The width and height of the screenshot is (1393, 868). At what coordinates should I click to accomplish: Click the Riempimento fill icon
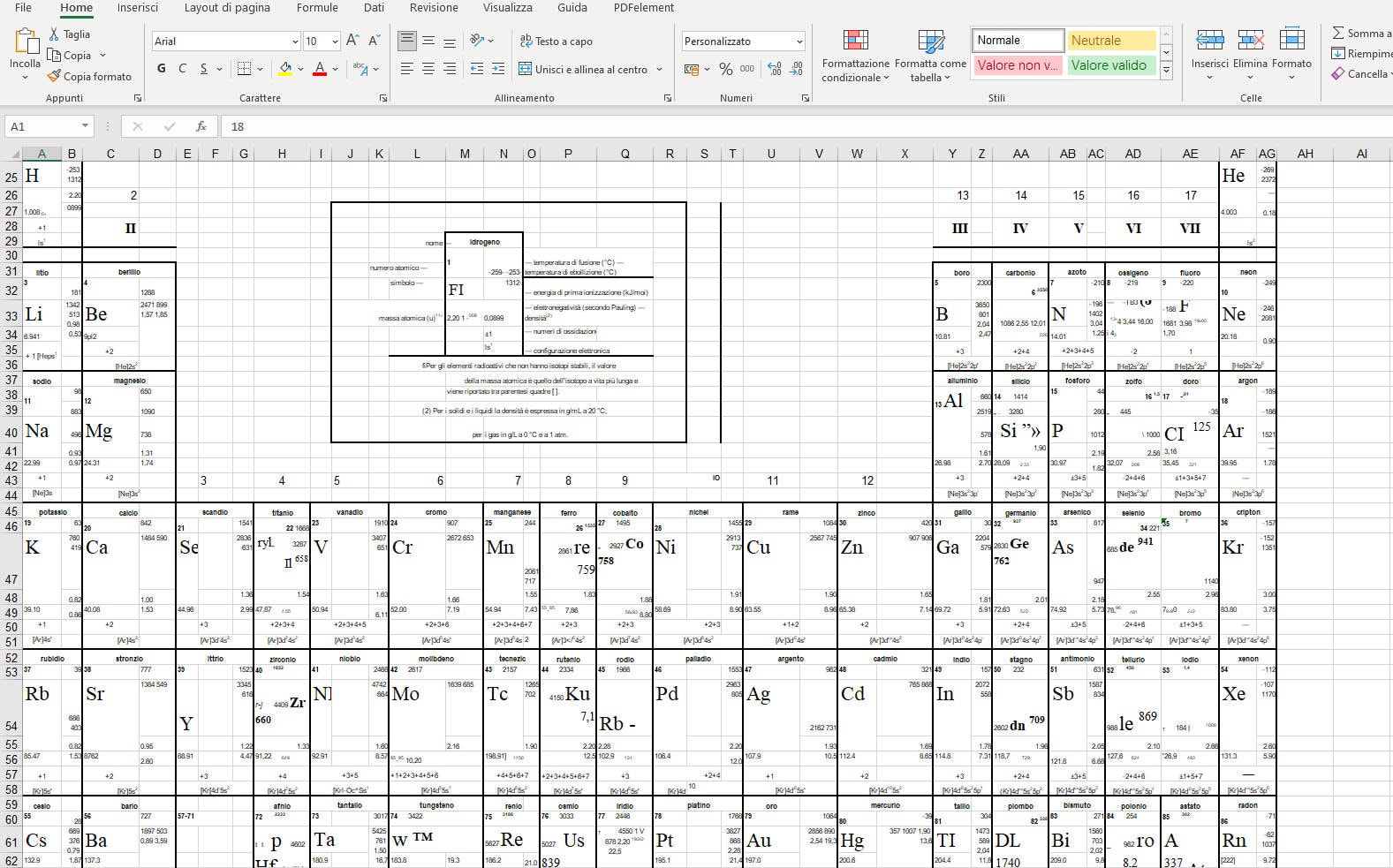[x=1338, y=53]
